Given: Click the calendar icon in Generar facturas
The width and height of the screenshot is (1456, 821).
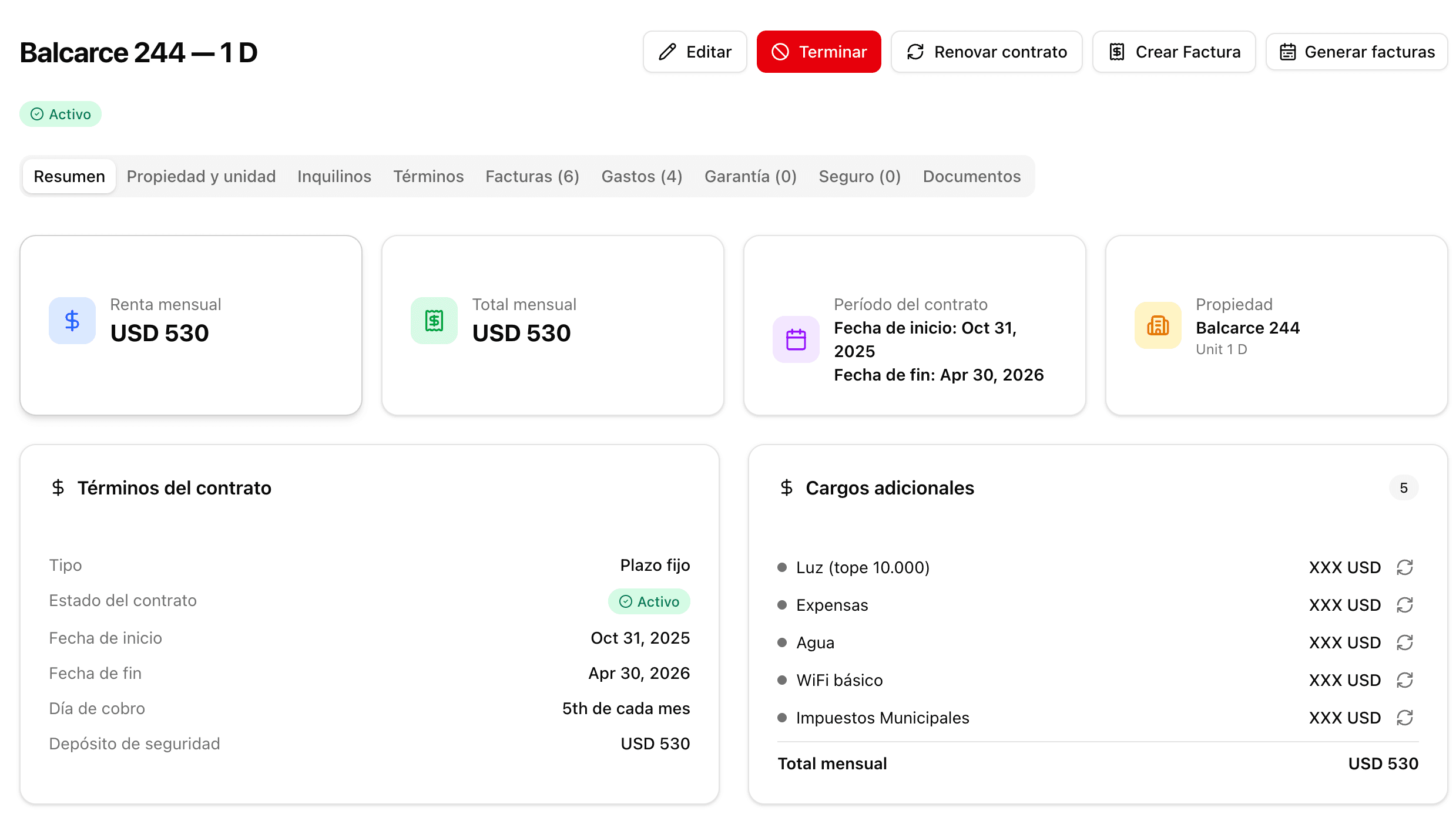Looking at the screenshot, I should [x=1287, y=52].
